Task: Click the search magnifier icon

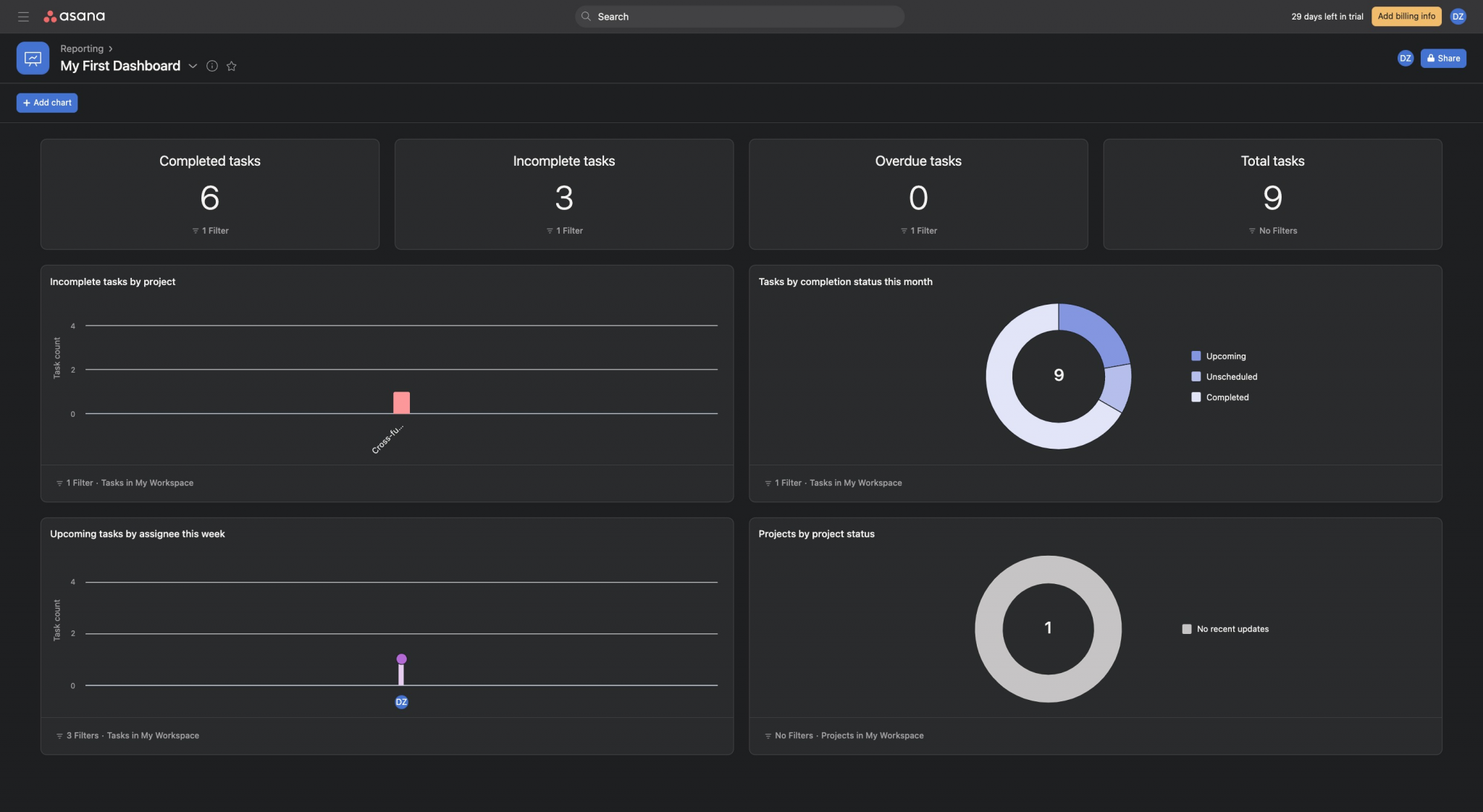Action: [x=587, y=16]
